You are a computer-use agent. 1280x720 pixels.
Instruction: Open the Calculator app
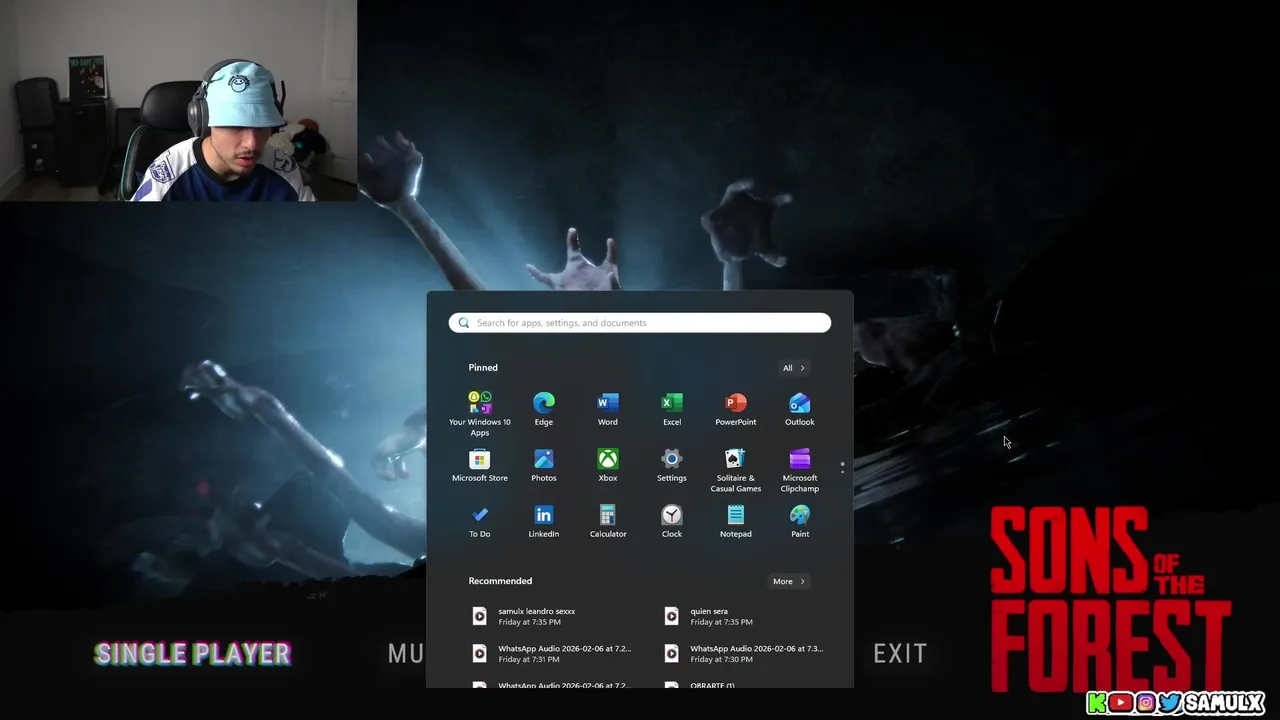(608, 521)
